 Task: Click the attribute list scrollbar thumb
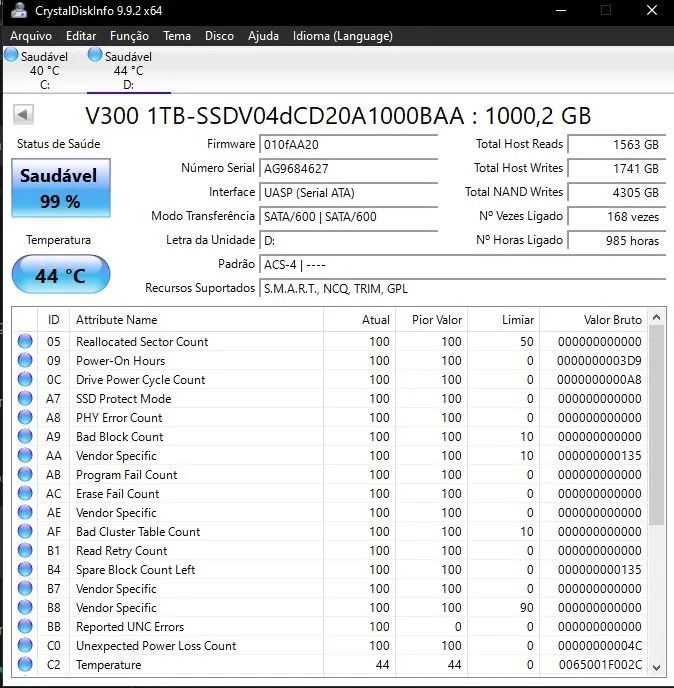coord(656,425)
